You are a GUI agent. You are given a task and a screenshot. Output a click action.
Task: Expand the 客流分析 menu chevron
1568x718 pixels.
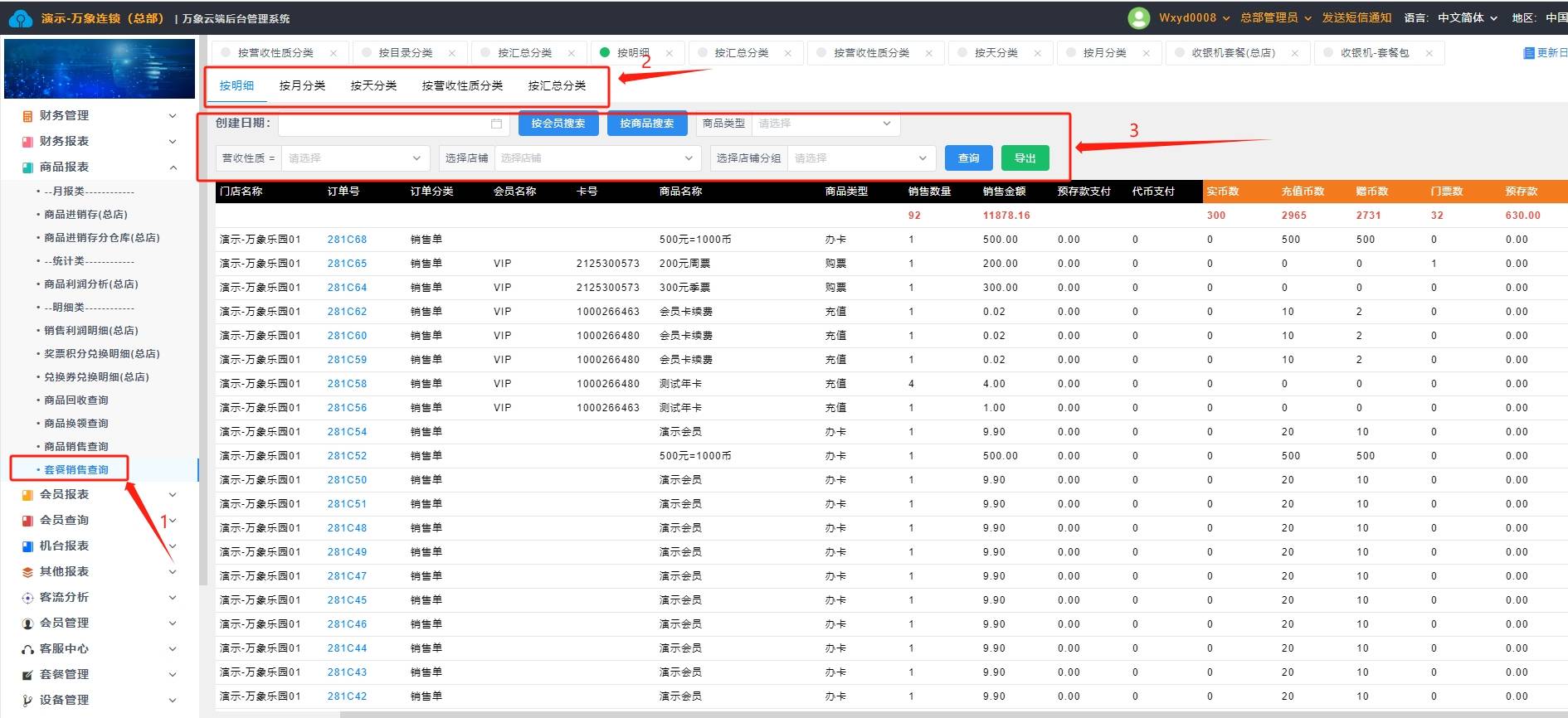[173, 598]
